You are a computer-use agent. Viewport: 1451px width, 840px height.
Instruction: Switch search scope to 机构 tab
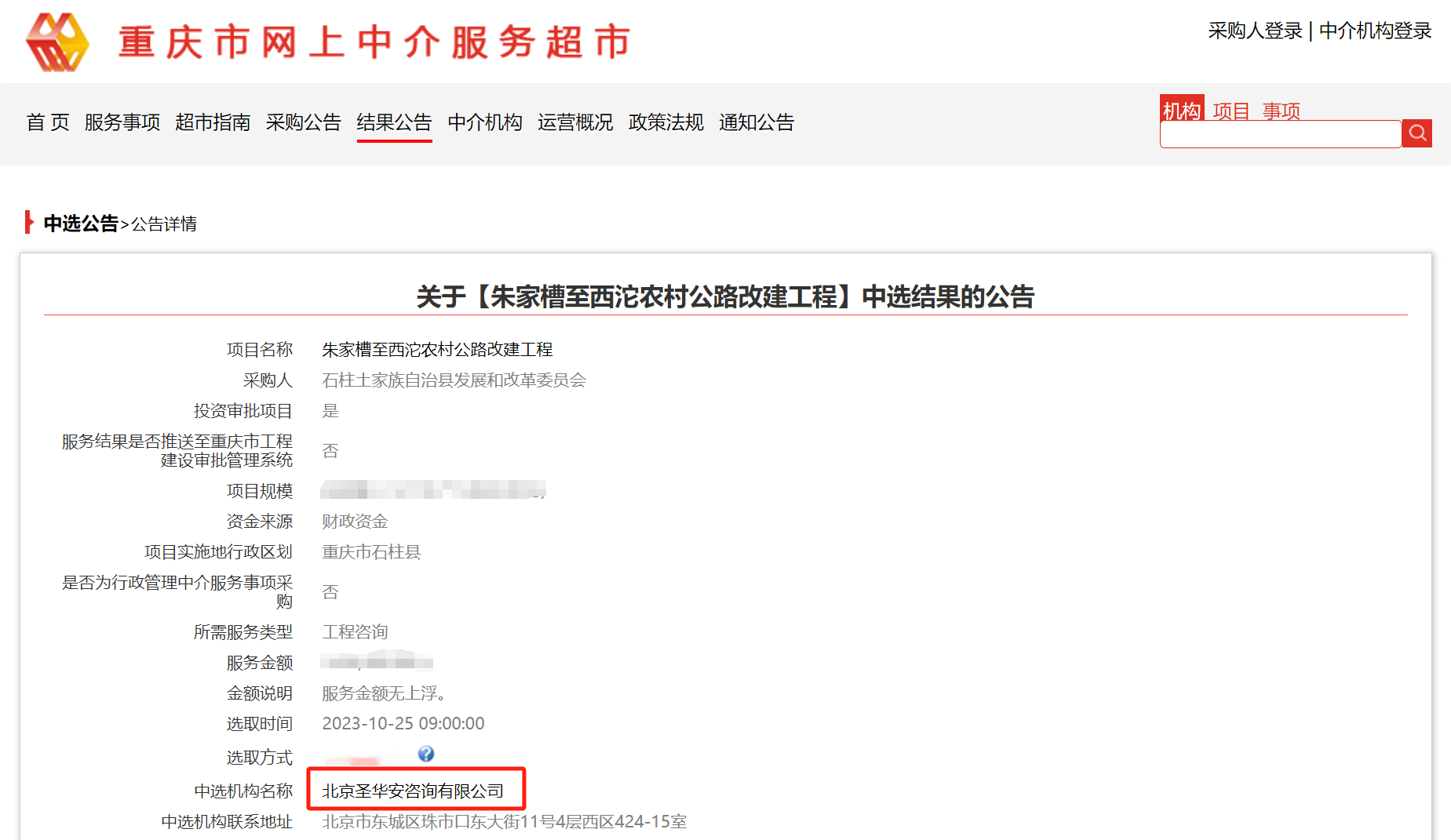click(1182, 110)
